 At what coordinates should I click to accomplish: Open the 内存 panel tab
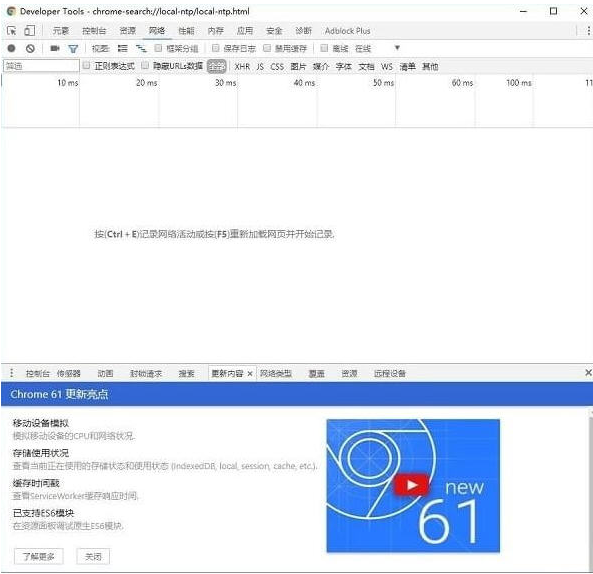(x=216, y=31)
